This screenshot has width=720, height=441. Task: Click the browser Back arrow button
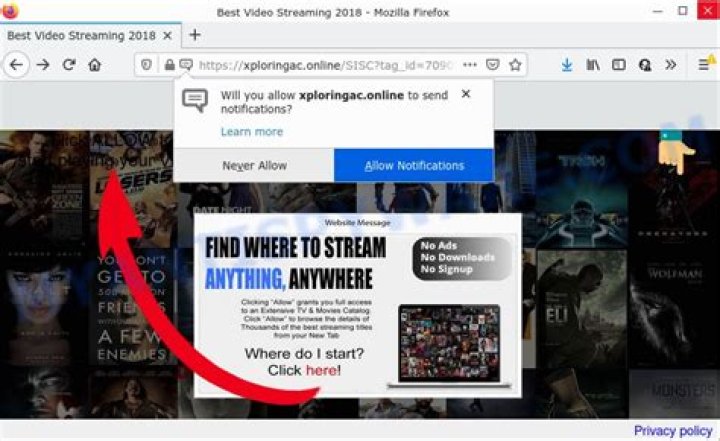pyautogui.click(x=16, y=64)
